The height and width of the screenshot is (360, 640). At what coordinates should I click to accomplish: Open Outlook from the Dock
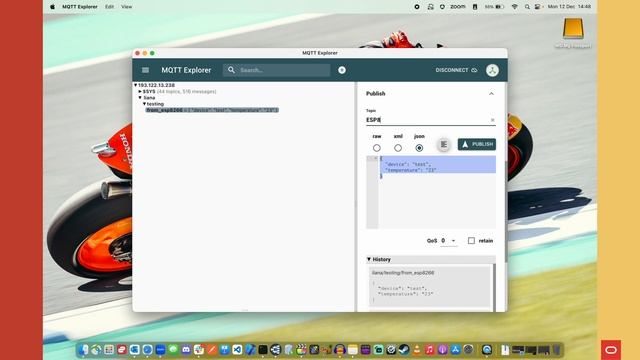(x=135, y=350)
